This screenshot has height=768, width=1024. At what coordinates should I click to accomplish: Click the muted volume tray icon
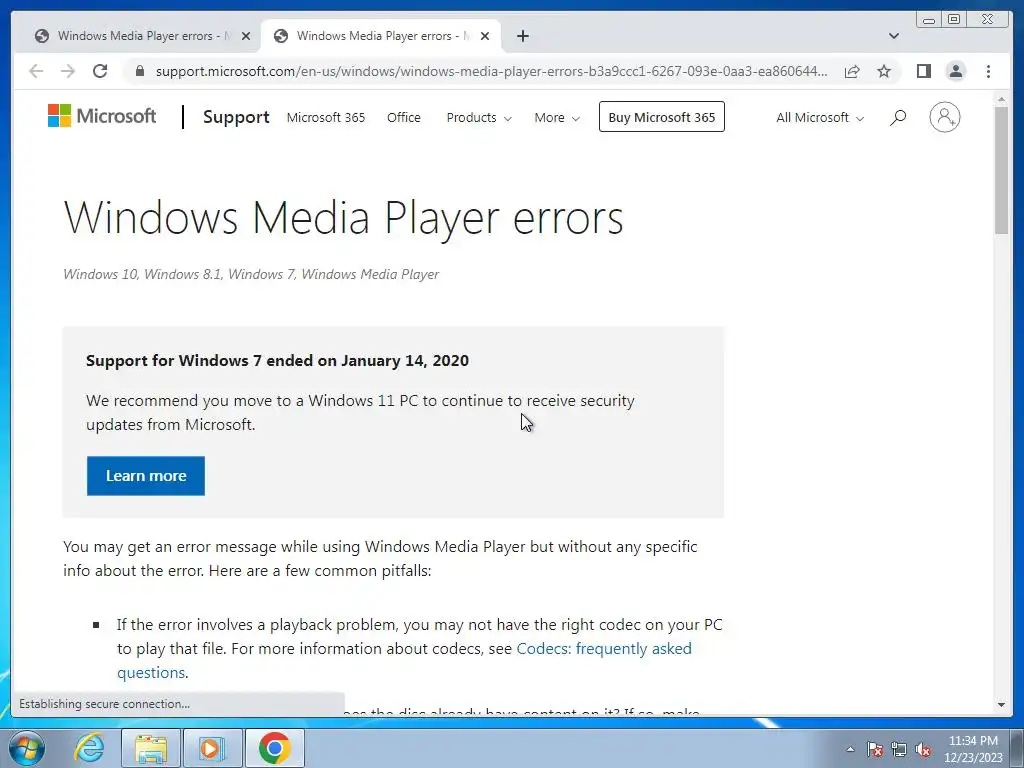923,749
